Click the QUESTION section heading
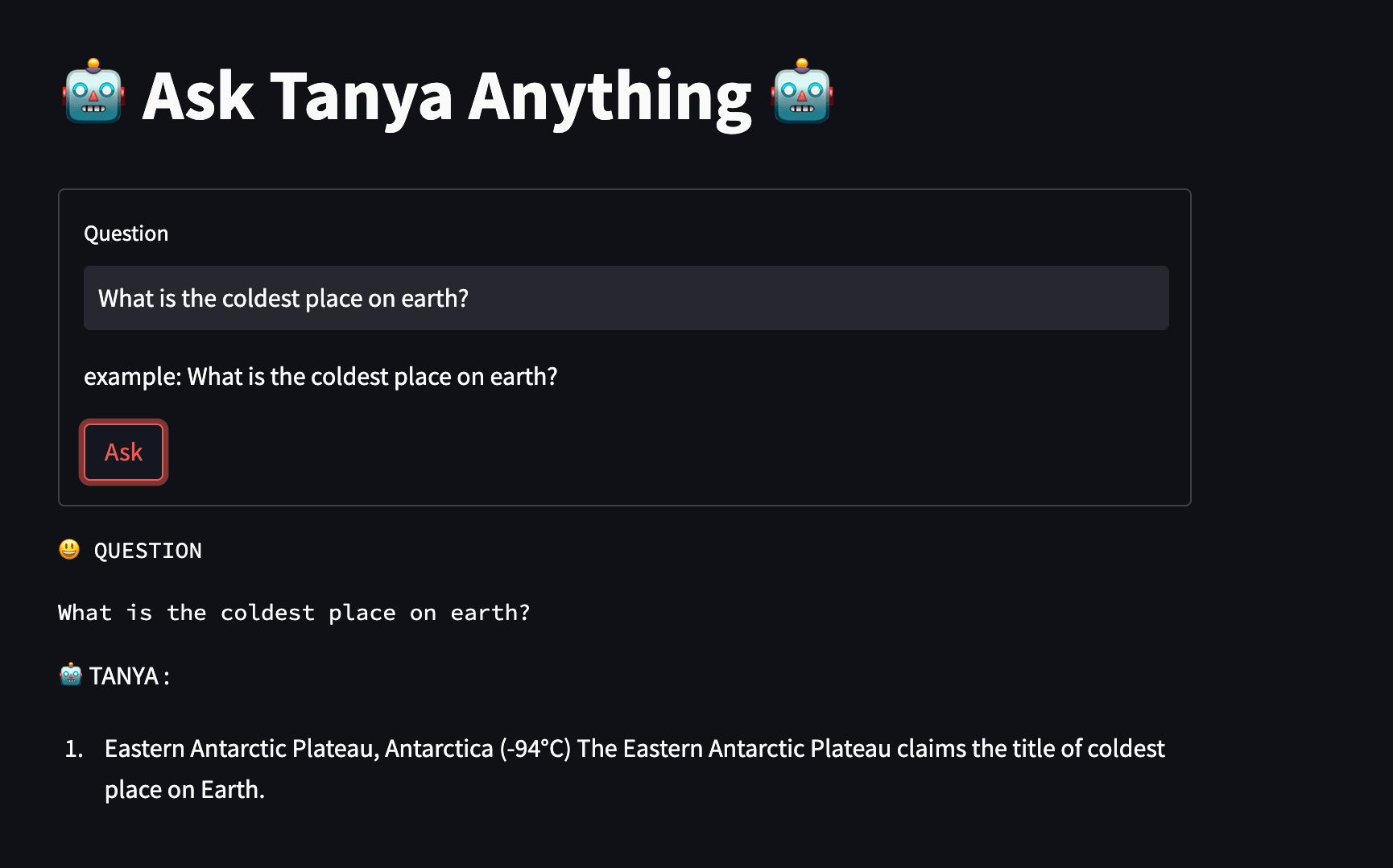Screen dimensions: 1393x868 coord(148,551)
